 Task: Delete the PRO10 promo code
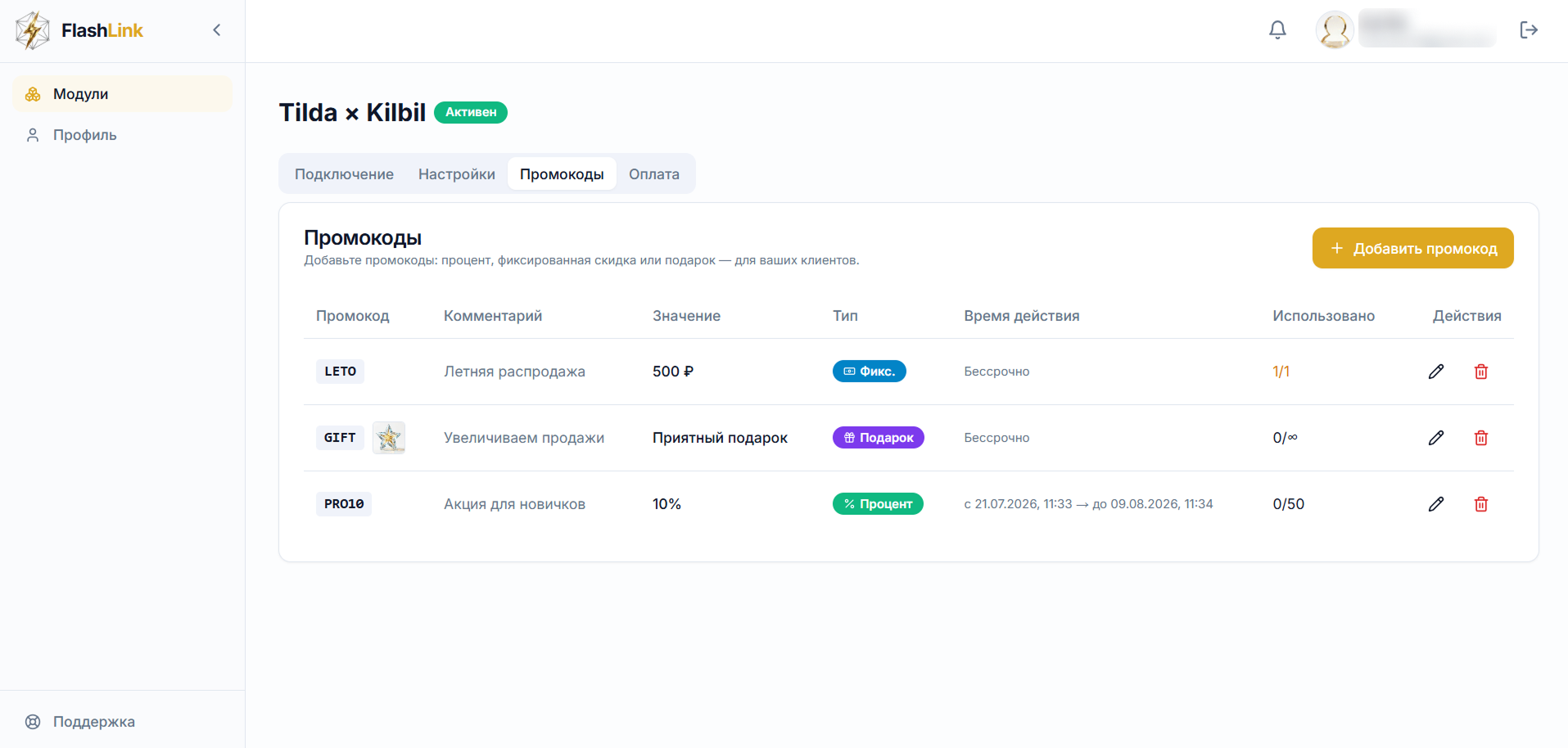coord(1481,504)
